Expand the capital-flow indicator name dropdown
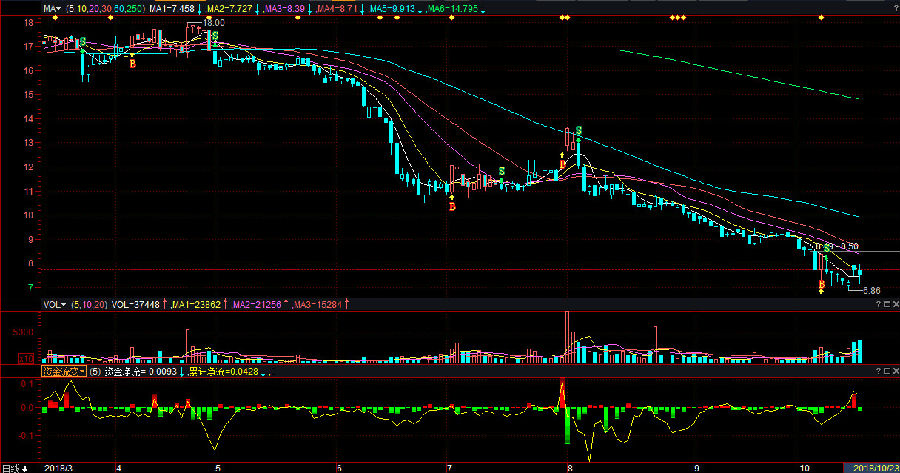Screen dimensions: 900x473 [62, 371]
